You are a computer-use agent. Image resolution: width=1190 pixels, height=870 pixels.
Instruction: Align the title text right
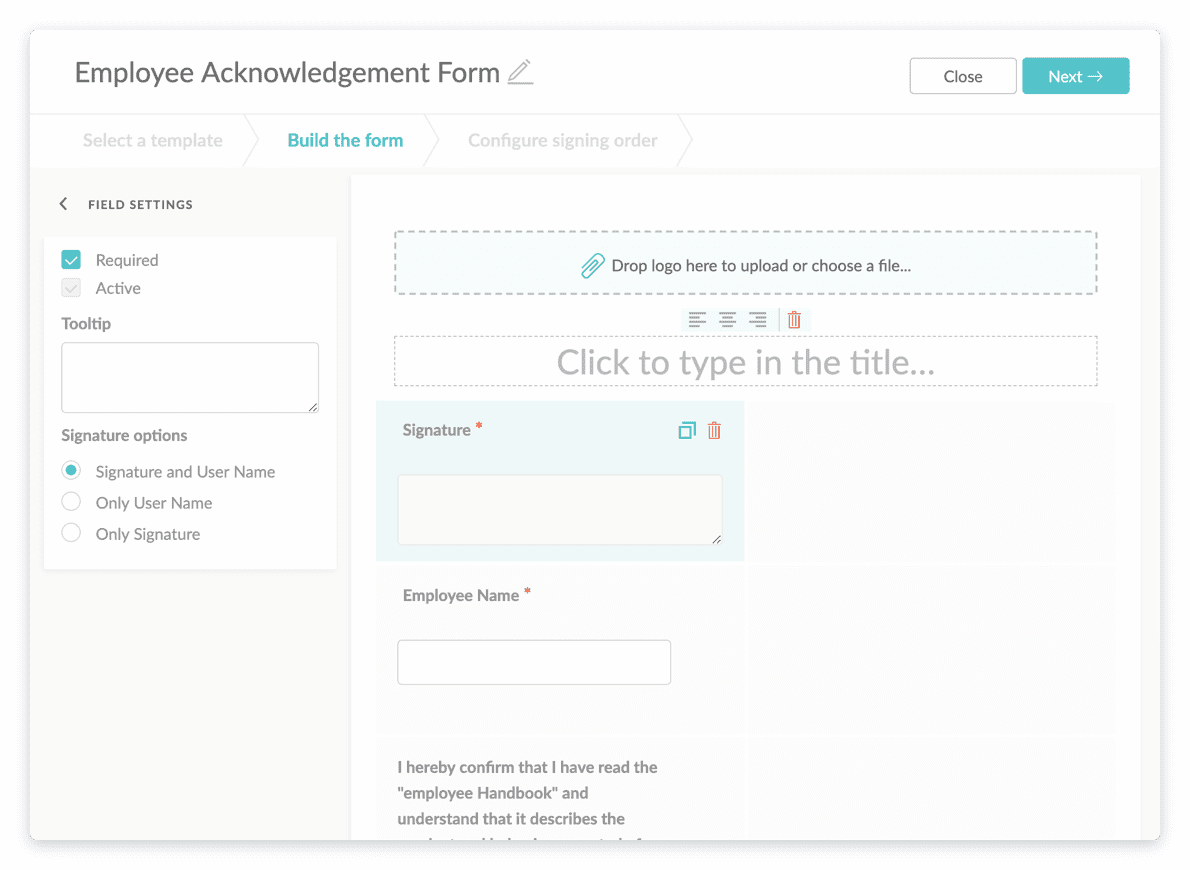coord(757,319)
